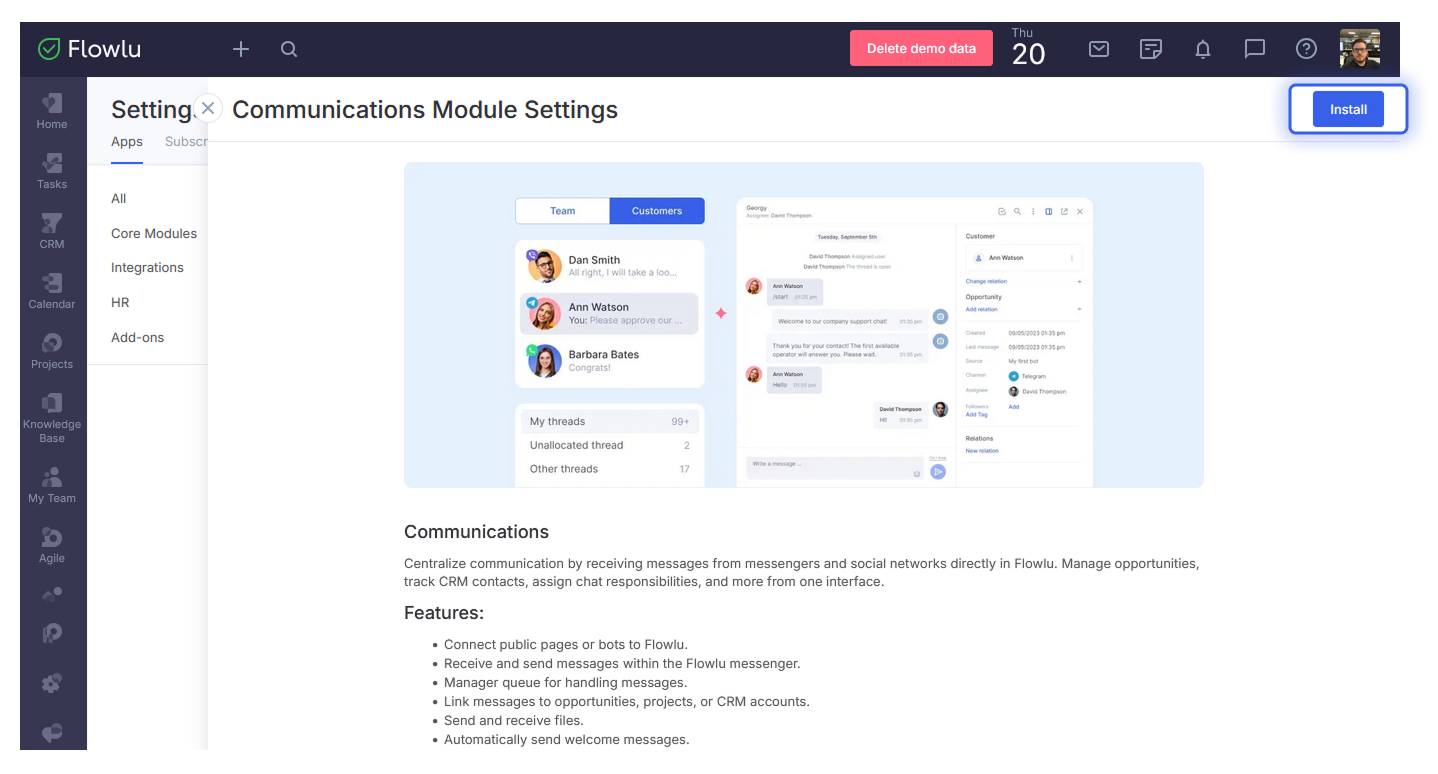Screen dimensions: 1438x774
Task: Open Tasks in the sidebar
Action: (x=52, y=171)
